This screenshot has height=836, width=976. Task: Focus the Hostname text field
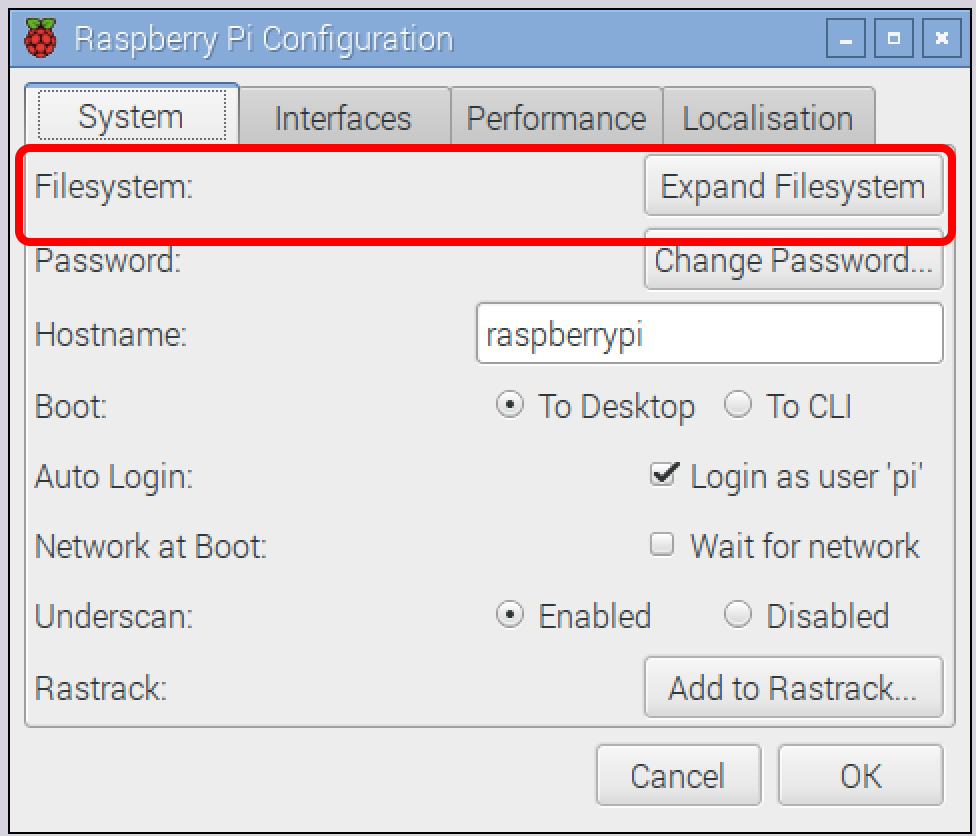[709, 334]
